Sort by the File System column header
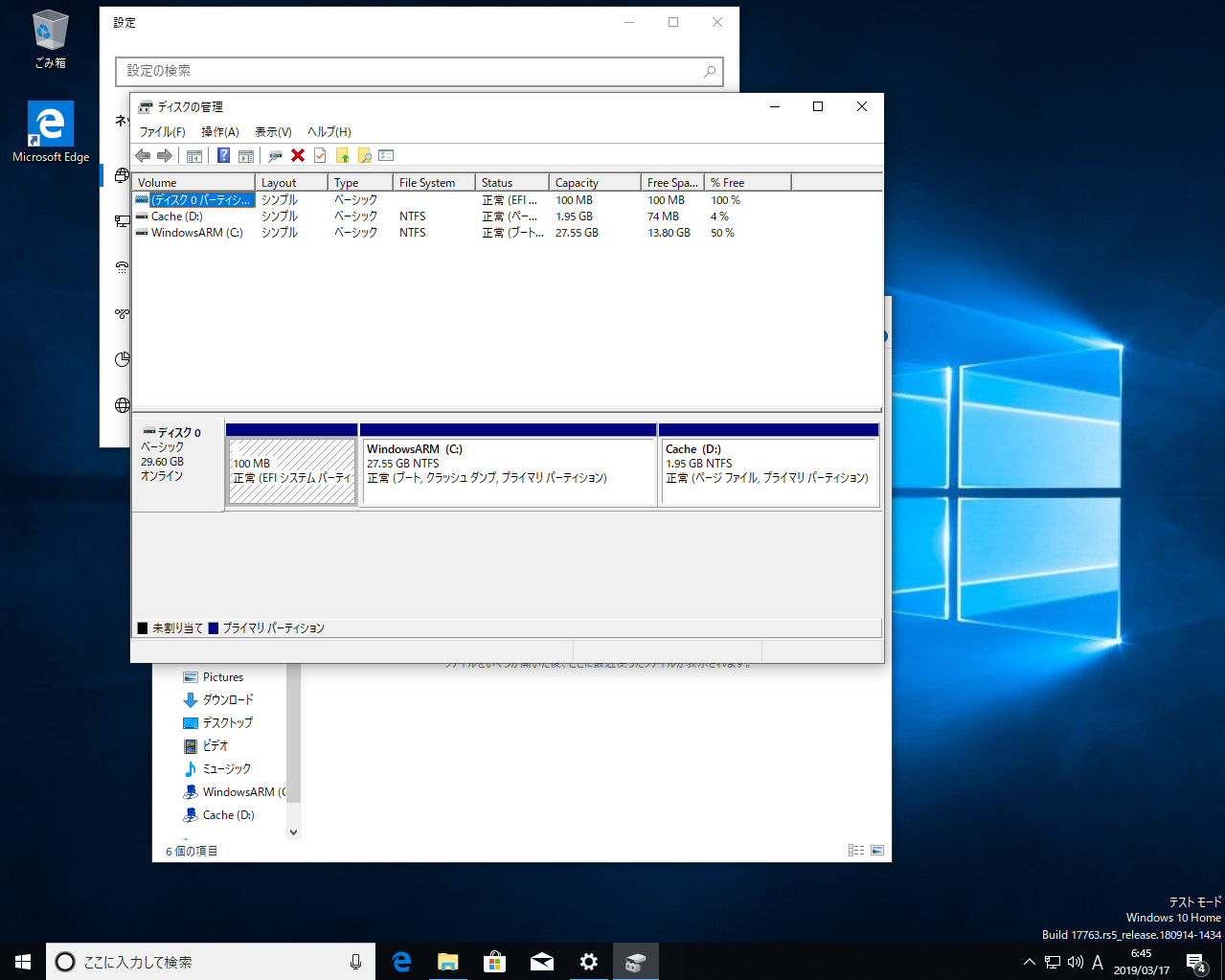Image resolution: width=1225 pixels, height=980 pixels. pyautogui.click(x=434, y=183)
